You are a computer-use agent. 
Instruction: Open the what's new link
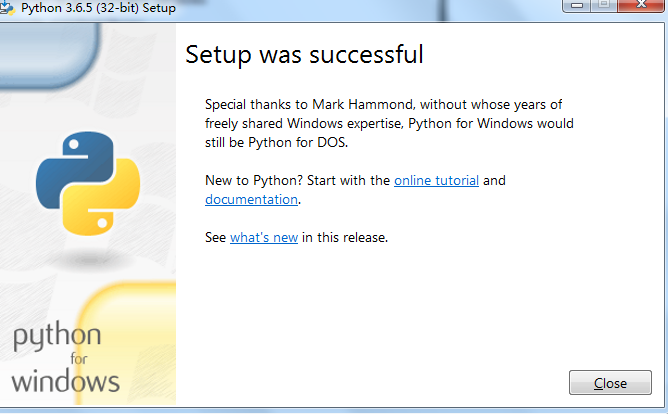coord(264,237)
